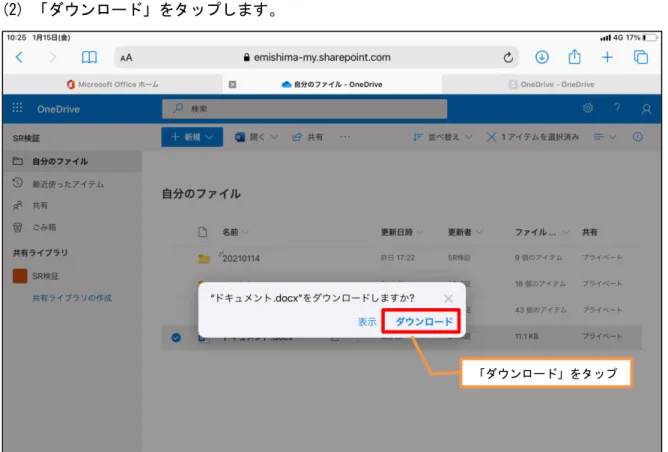Viewport: 668px width, 452px height.
Task: Sort by 更新者 column header
Action: (x=465, y=232)
